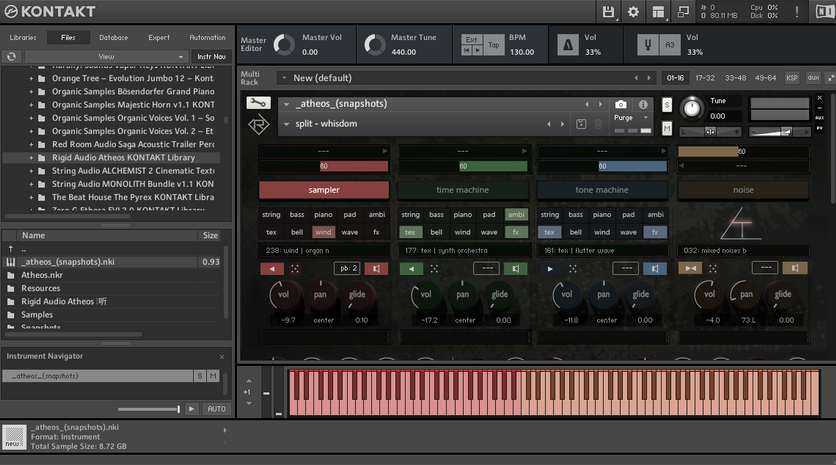Open the workspace layout panel icon
This screenshot has width=836, height=465.
pos(658,12)
